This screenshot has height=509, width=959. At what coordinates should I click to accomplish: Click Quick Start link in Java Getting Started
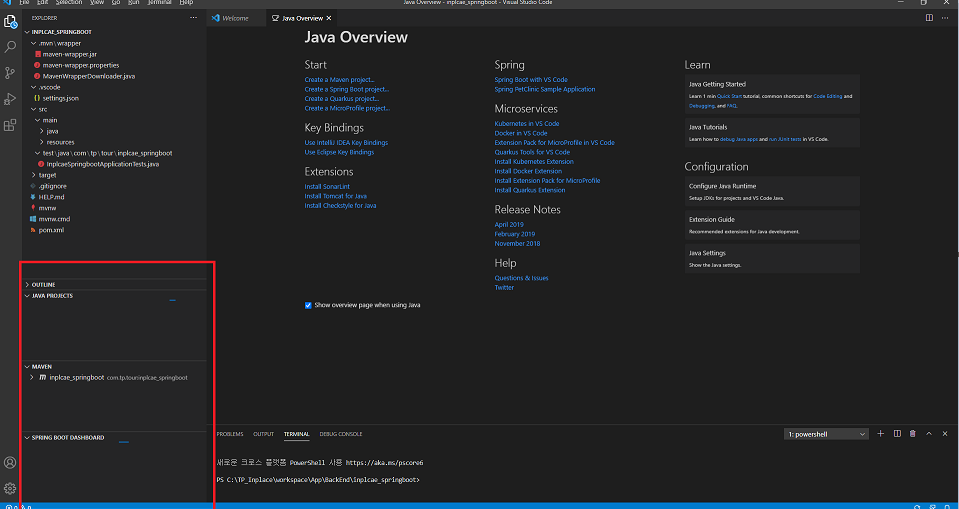(728, 96)
